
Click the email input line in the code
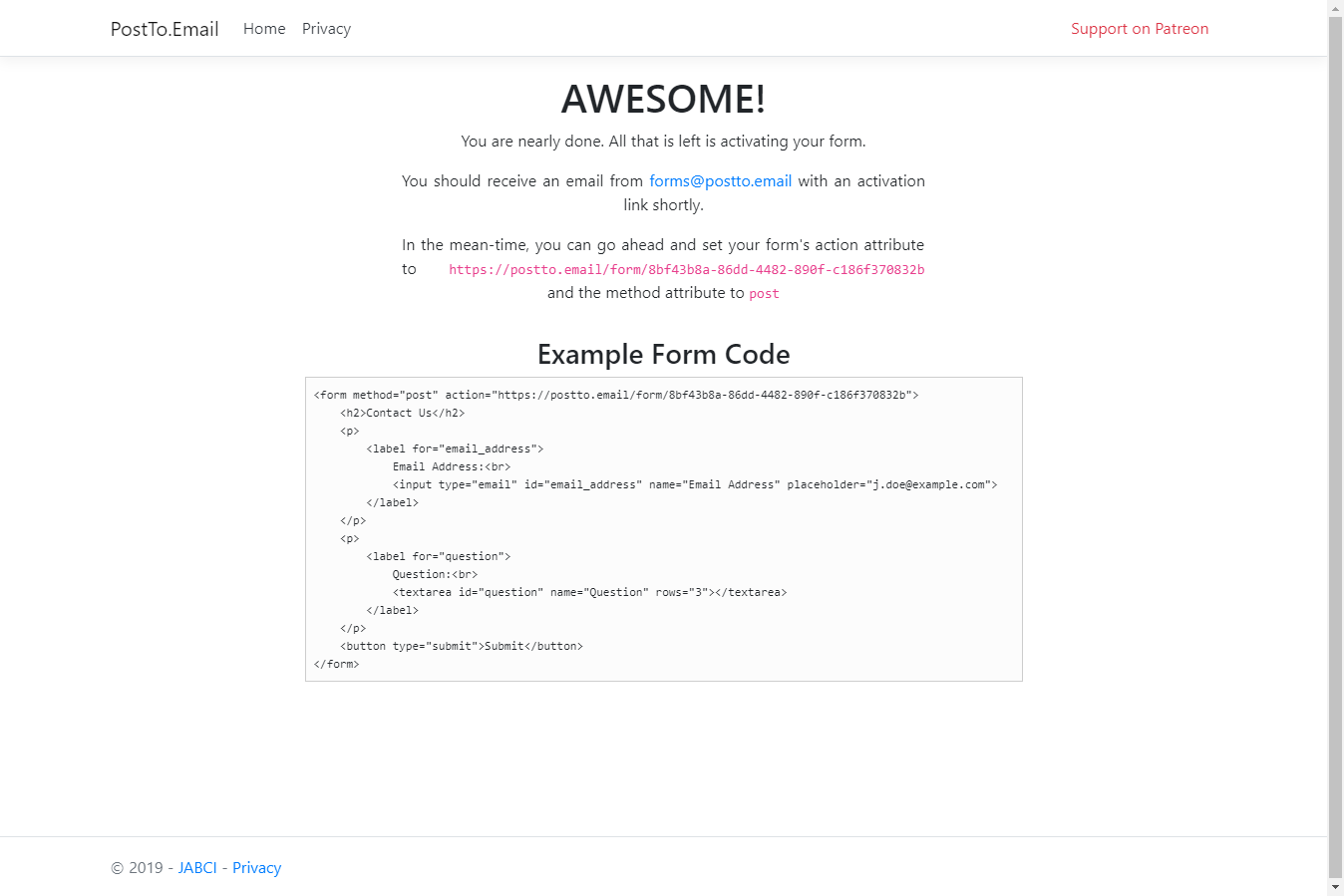(695, 483)
